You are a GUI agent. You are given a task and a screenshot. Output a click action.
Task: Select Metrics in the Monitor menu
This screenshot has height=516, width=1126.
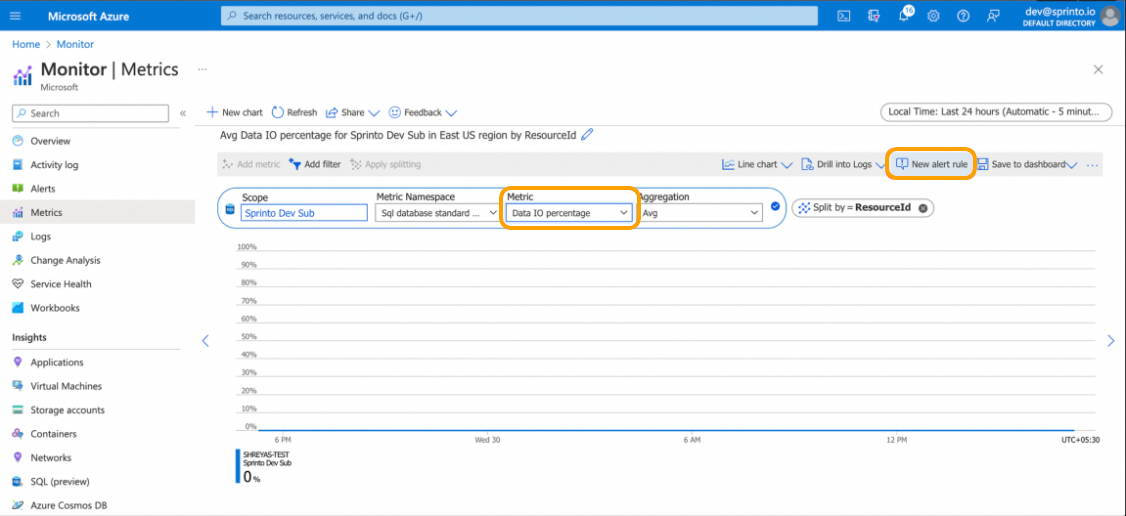coord(46,212)
